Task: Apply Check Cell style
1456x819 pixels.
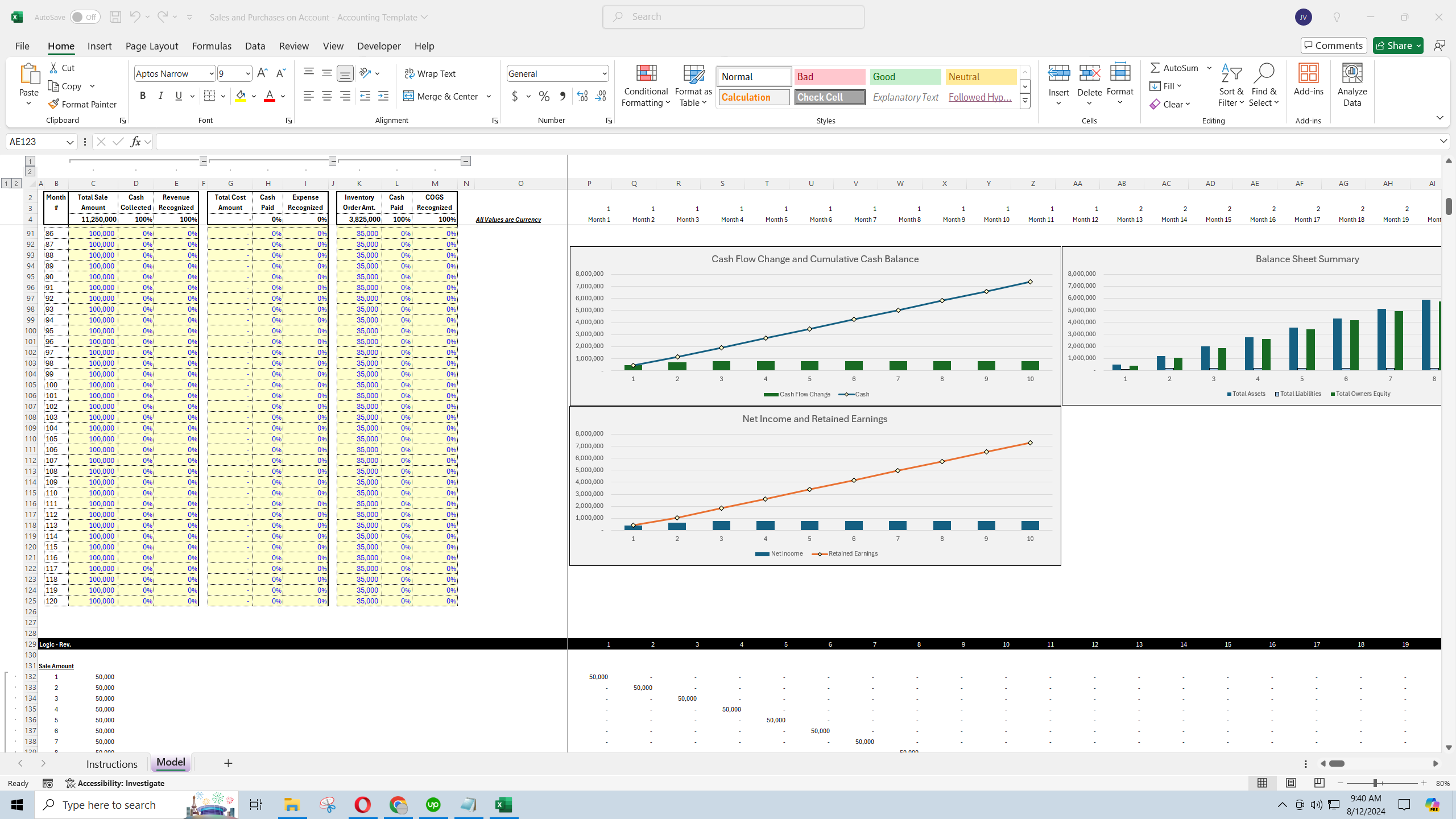Action: (x=830, y=97)
